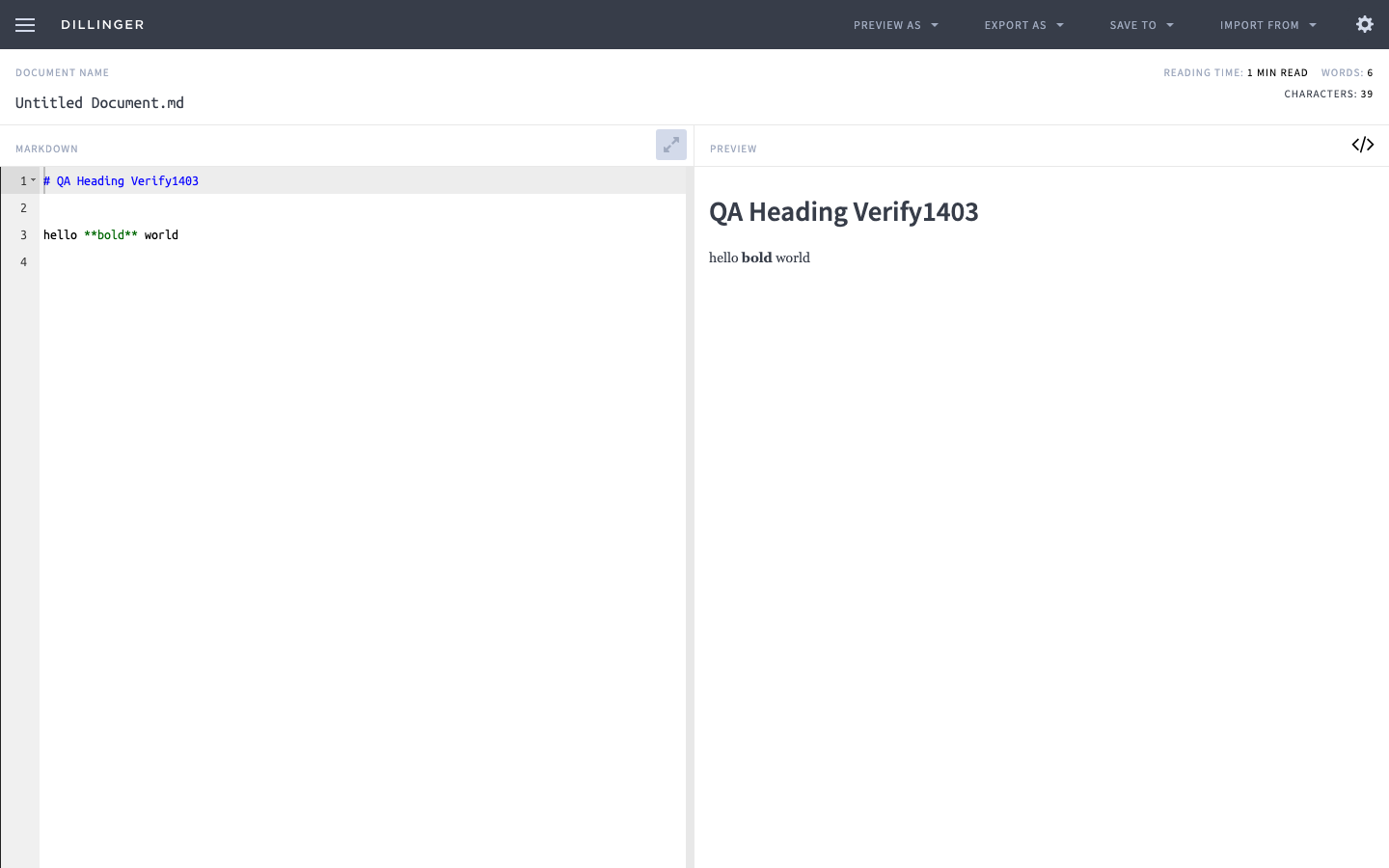Click line number 3 in the gutter
Image resolution: width=1389 pixels, height=868 pixels.
pos(23,235)
